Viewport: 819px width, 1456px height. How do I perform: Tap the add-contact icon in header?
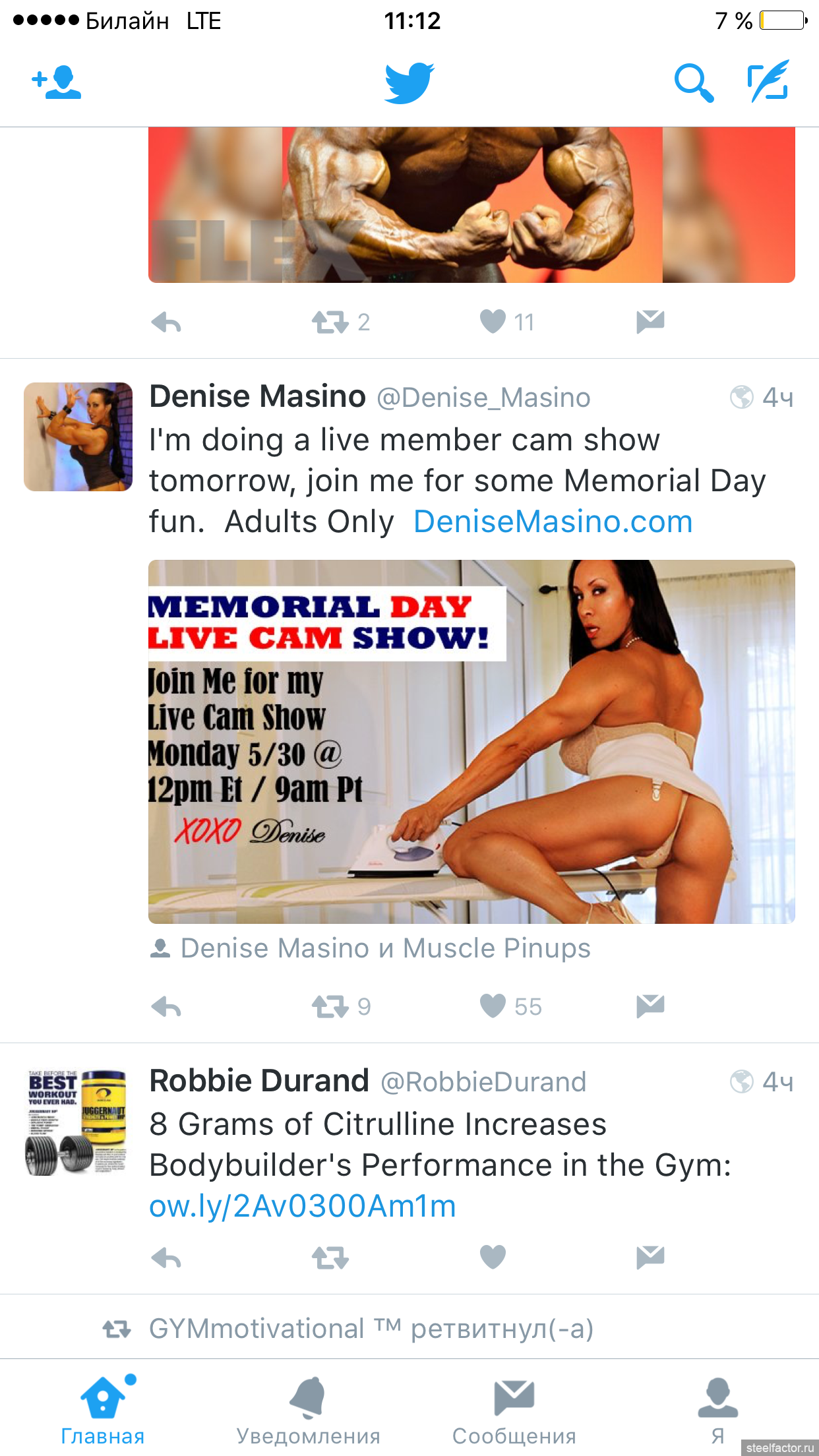coord(56,82)
